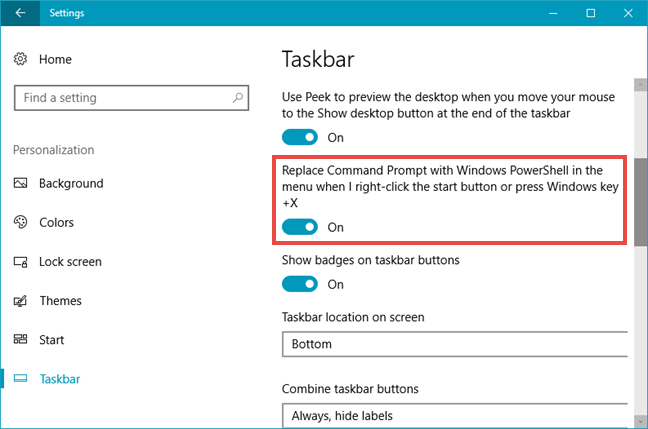Click the scrollbar down arrow
This screenshot has width=648, height=429.
[x=641, y=422]
